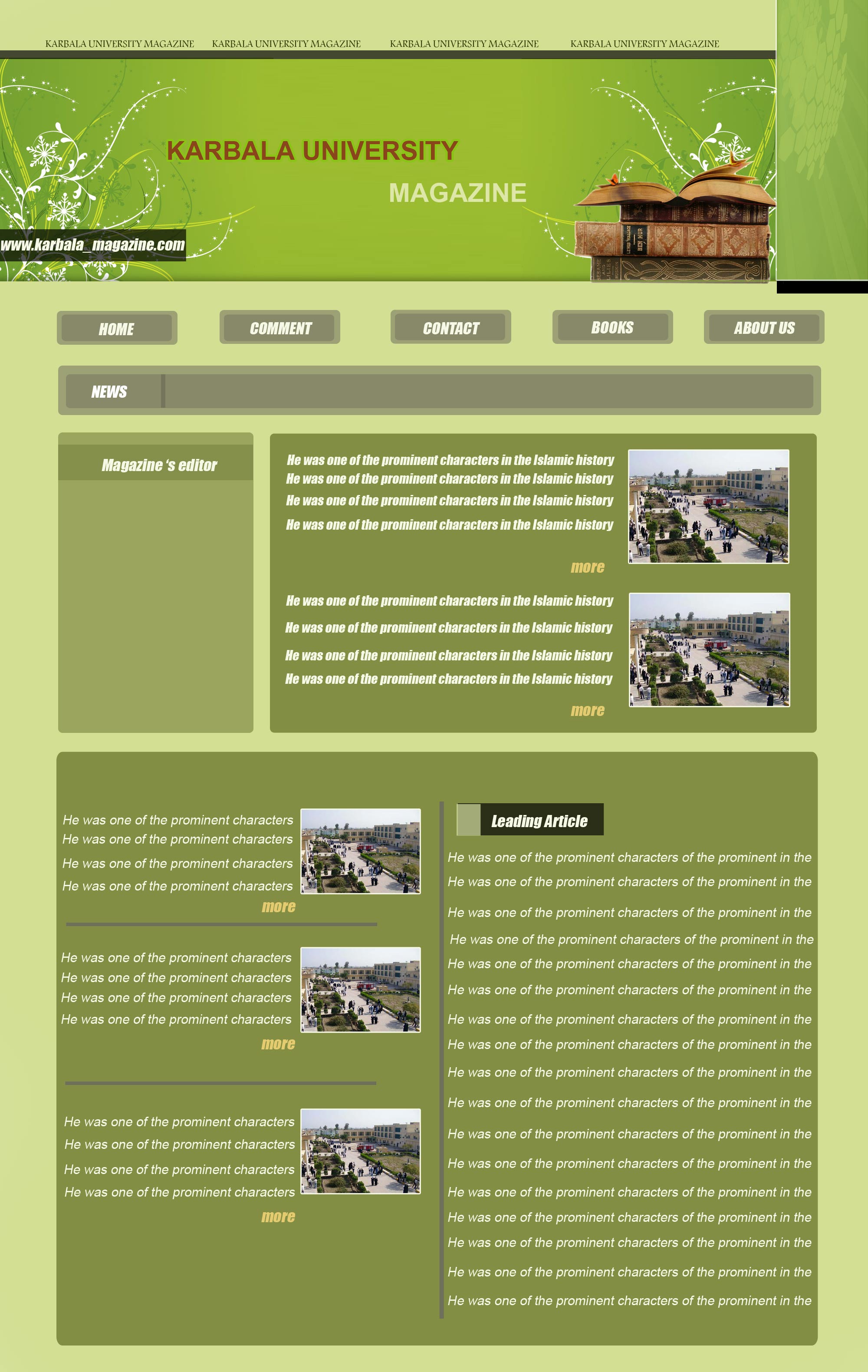868x1372 pixels.
Task: Select the ABOUT US menu button
Action: click(x=764, y=328)
